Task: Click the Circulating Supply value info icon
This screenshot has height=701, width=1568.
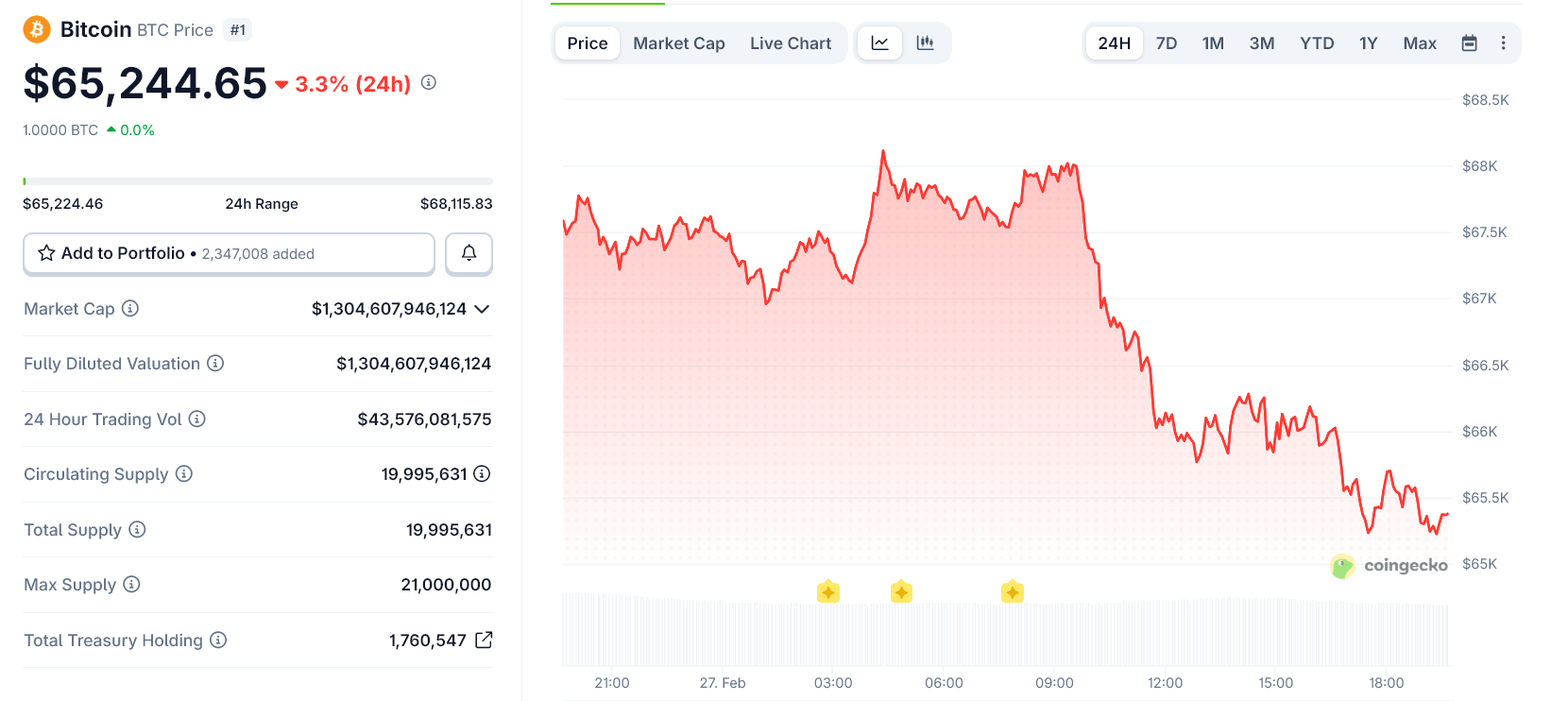Action: point(482,474)
